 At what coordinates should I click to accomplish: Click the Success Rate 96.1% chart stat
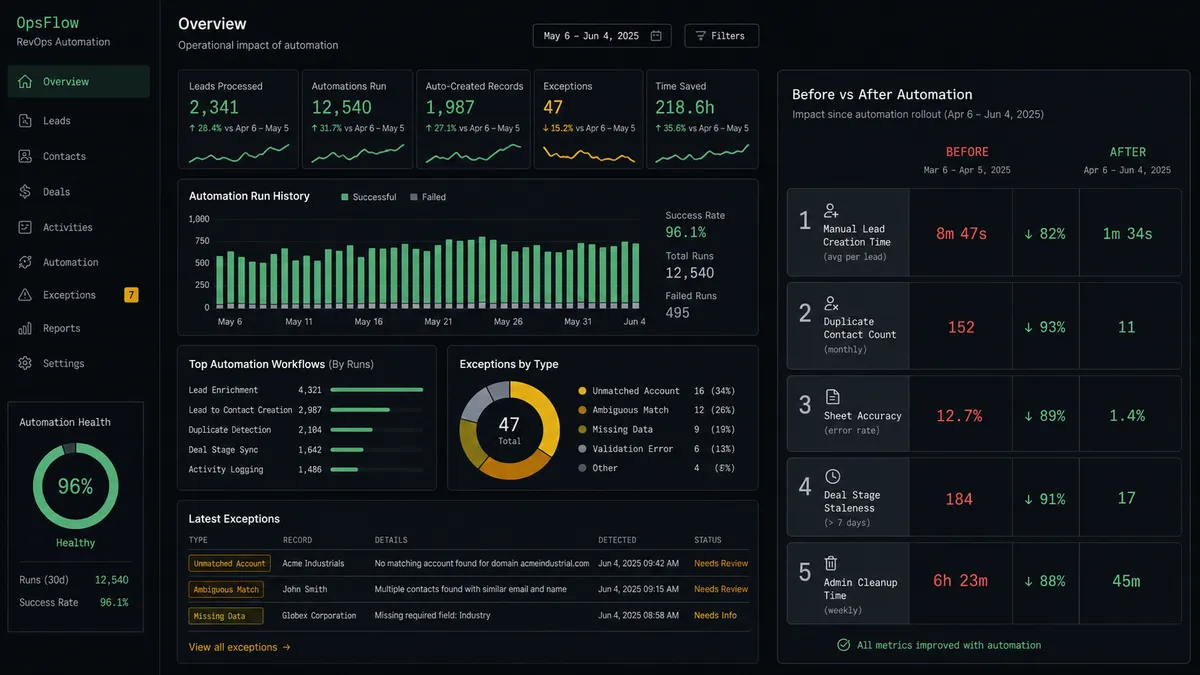pos(686,232)
